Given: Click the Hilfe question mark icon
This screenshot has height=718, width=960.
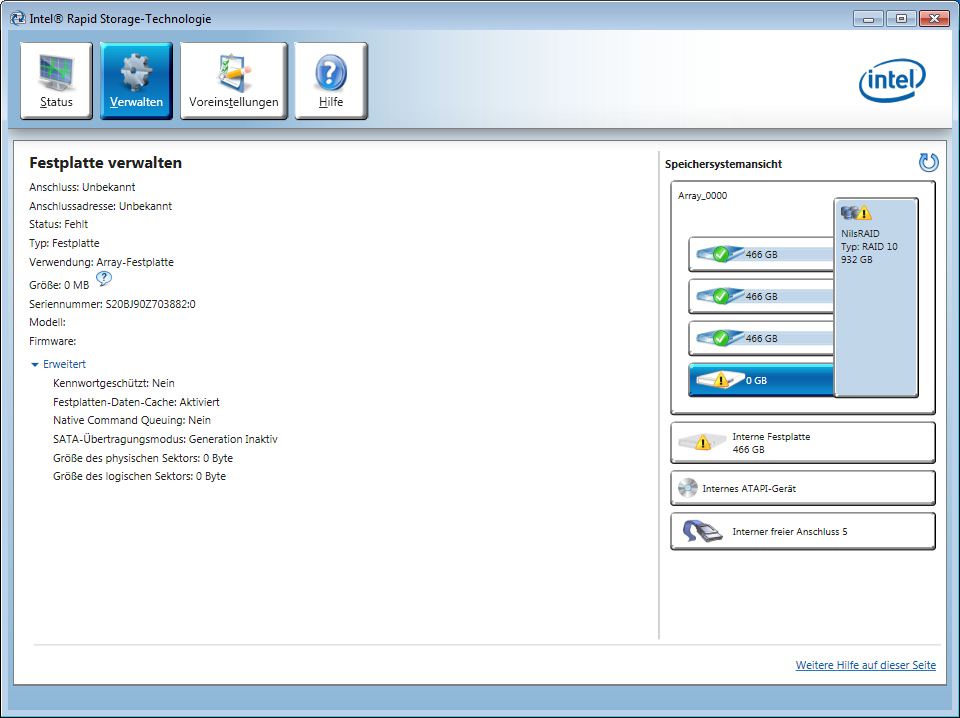Looking at the screenshot, I should point(331,72).
